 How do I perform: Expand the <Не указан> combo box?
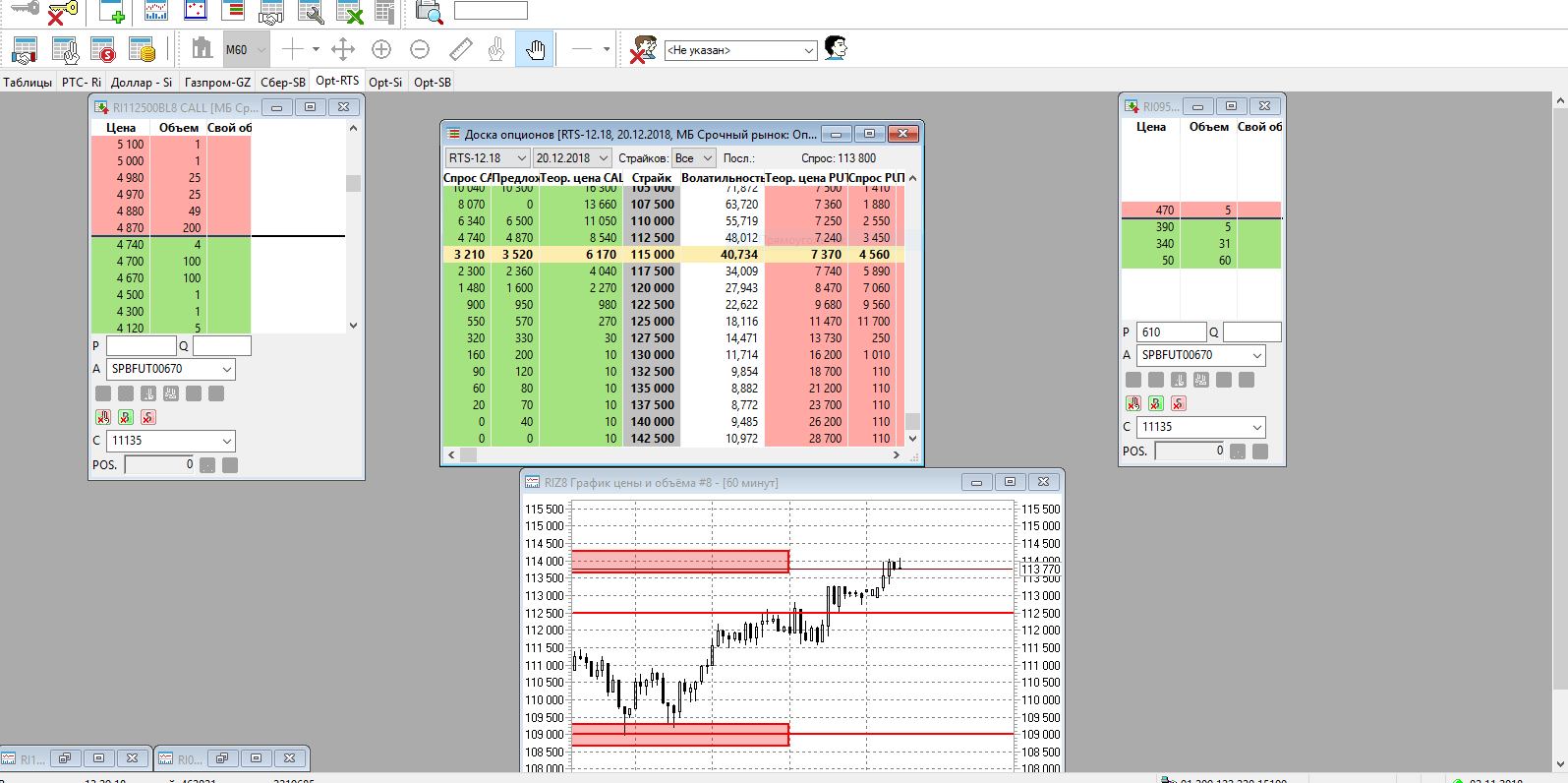click(x=809, y=50)
